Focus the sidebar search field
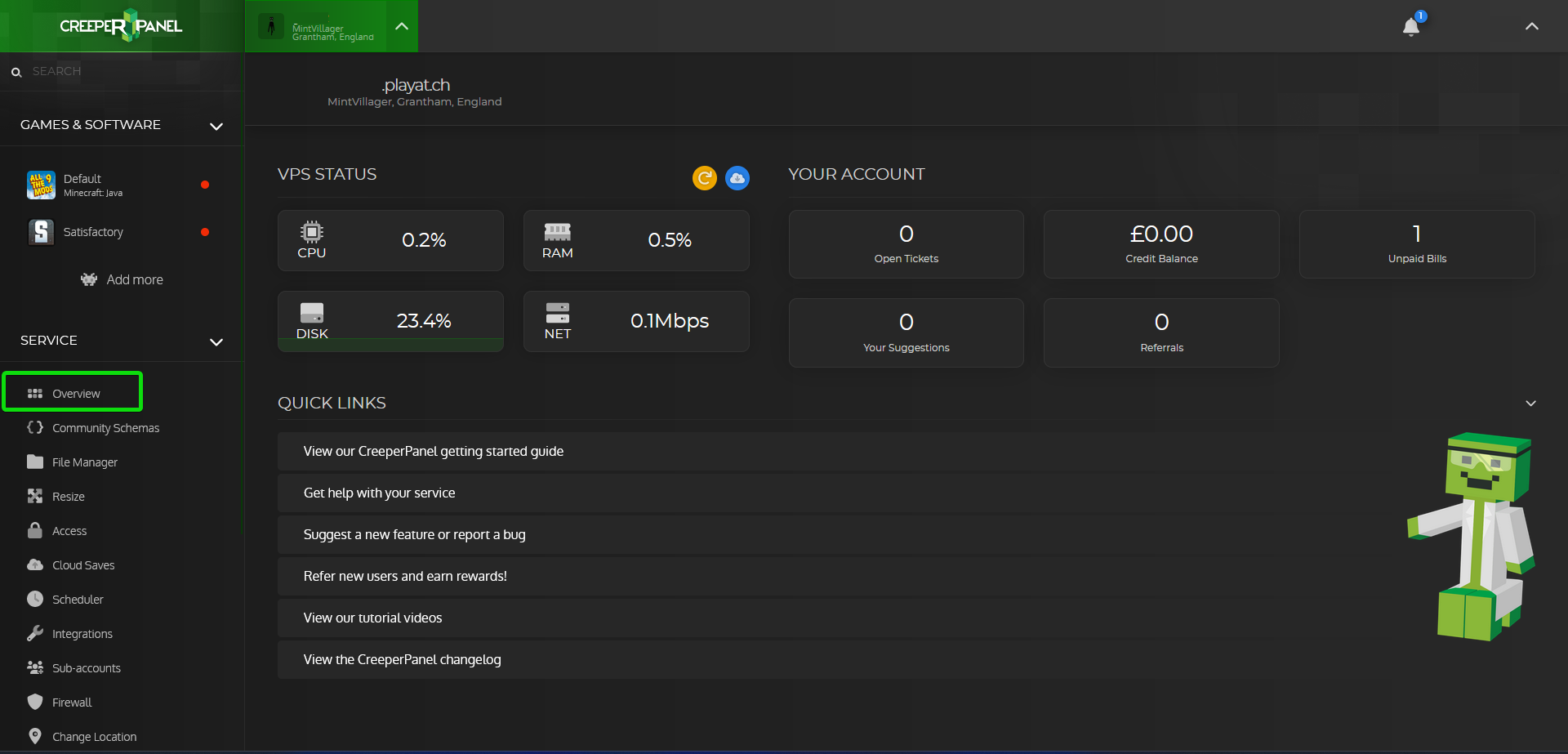The image size is (1568, 754). (122, 72)
